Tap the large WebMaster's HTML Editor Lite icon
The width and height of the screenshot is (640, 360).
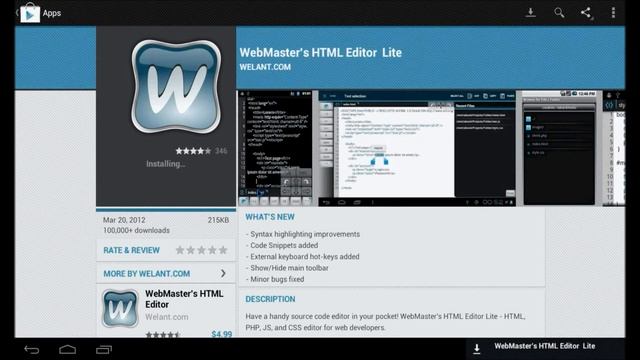click(176, 87)
